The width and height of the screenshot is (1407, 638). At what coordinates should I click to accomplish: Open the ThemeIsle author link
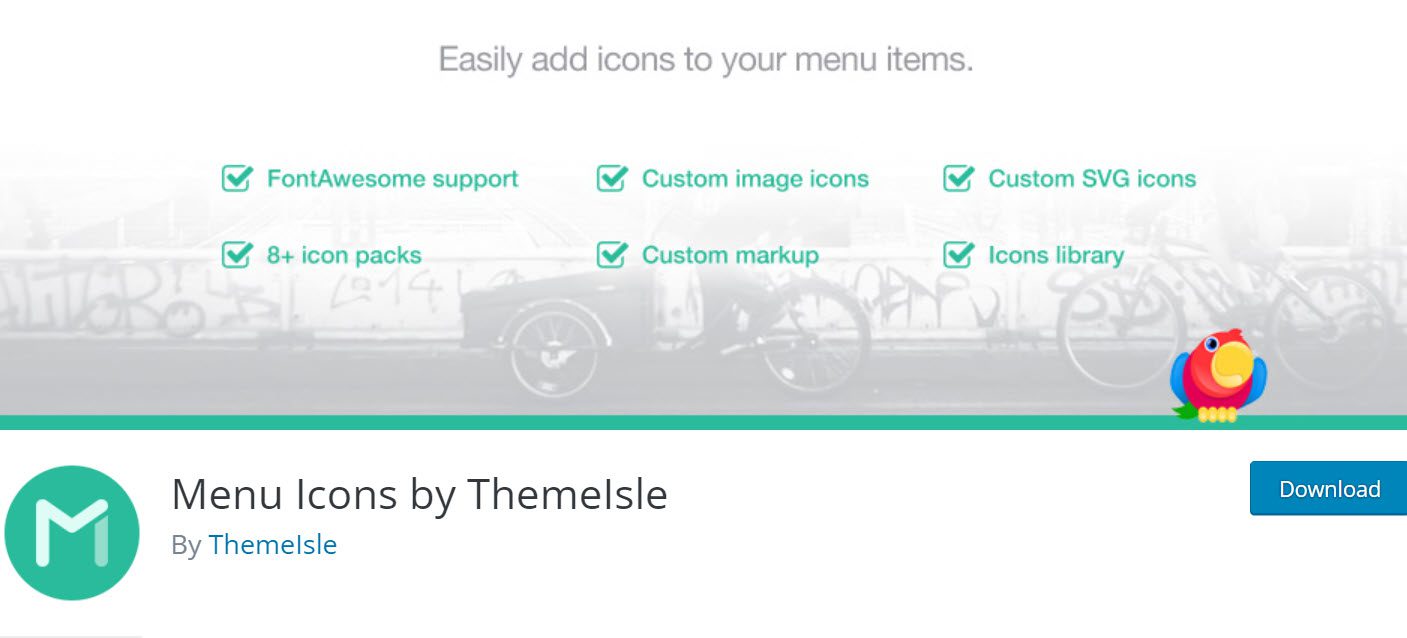pyautogui.click(x=272, y=545)
